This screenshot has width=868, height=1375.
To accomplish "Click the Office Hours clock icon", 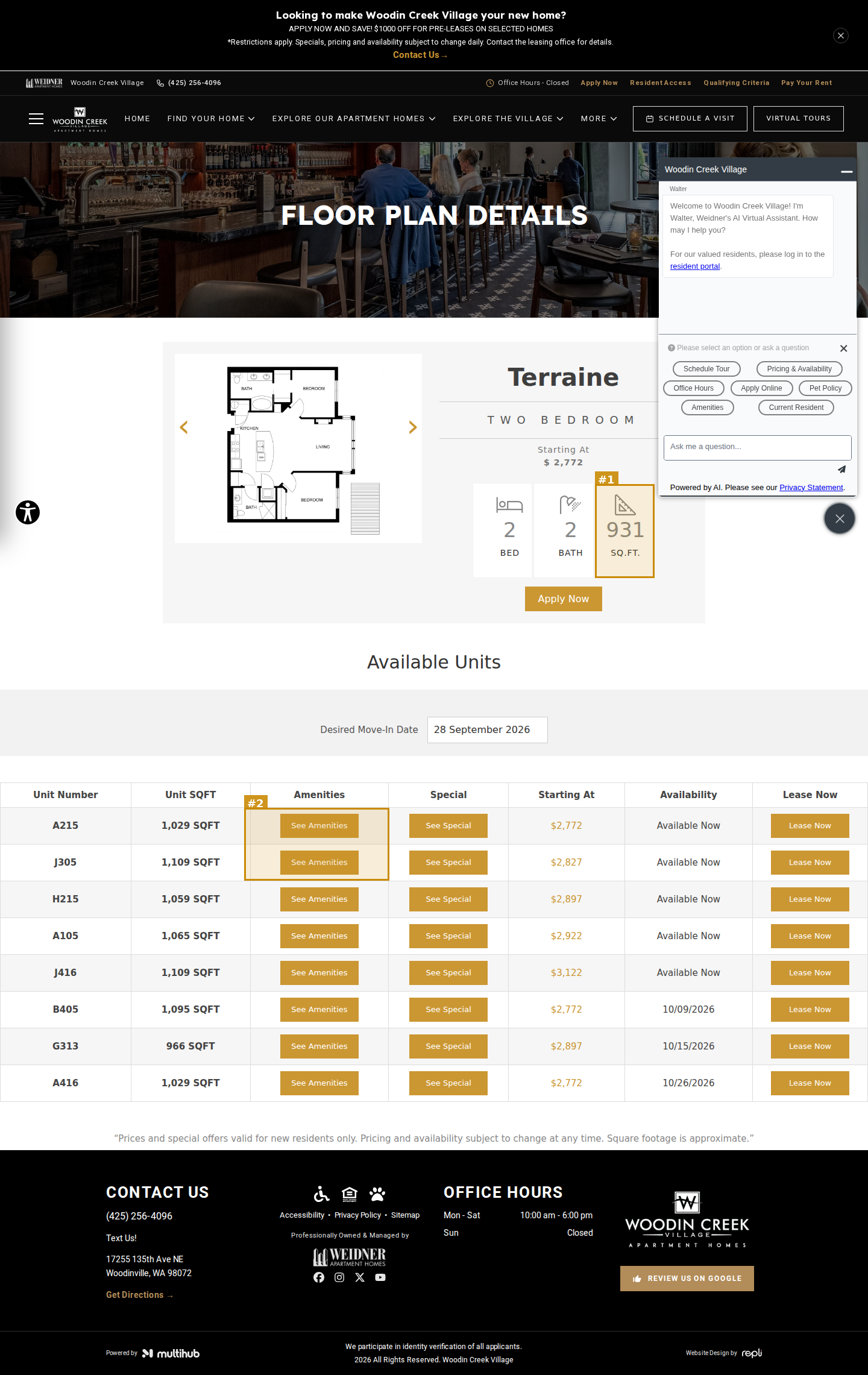I will click(490, 83).
